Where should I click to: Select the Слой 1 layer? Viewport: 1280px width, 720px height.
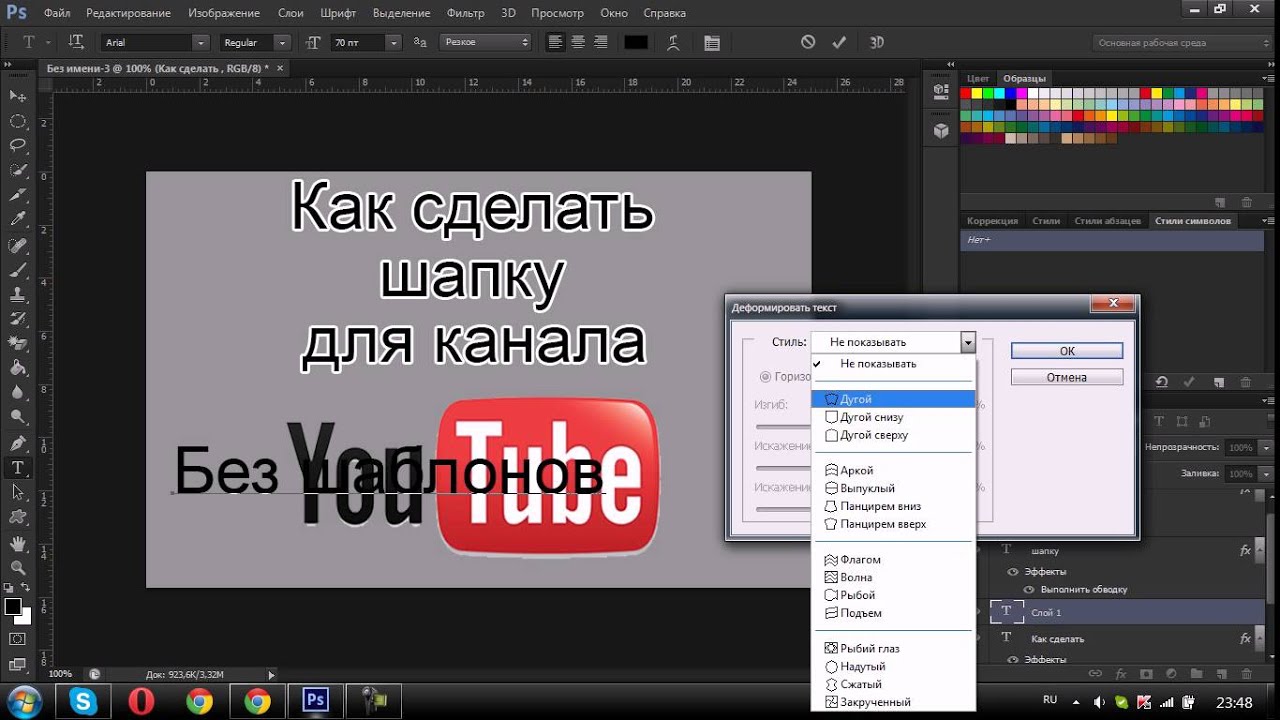1125,612
